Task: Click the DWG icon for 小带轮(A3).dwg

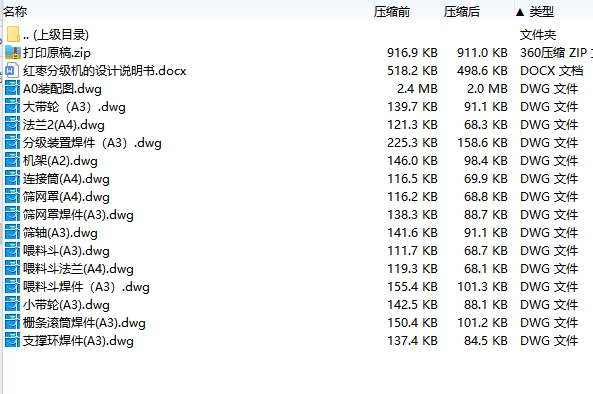Action: coord(12,305)
